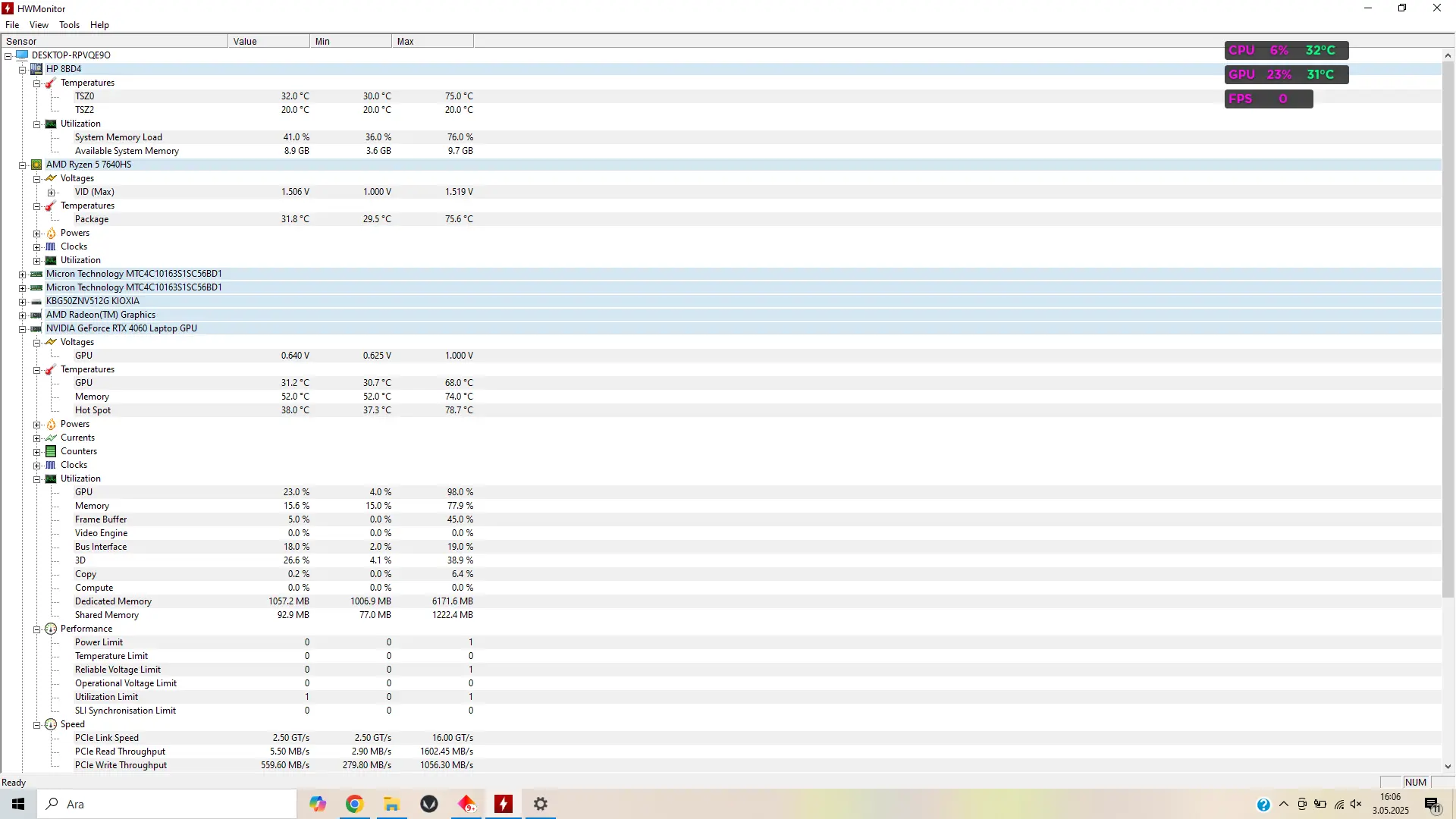This screenshot has height=819, width=1456.
Task: Click the scroll down arrow
Action: (1448, 767)
